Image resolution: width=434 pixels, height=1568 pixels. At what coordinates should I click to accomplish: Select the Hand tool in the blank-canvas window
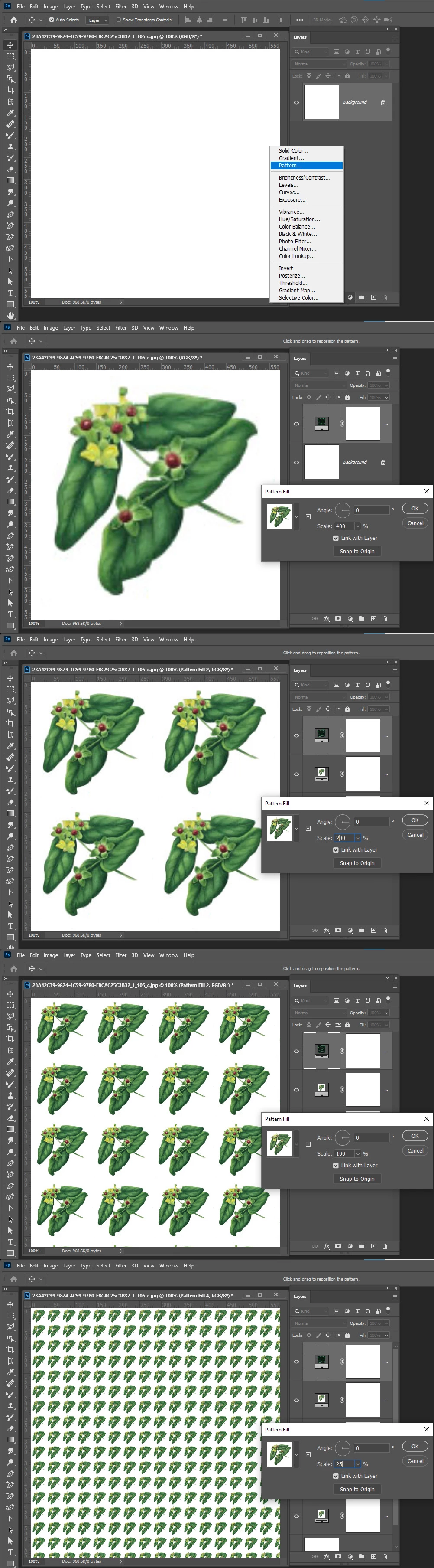(10, 315)
